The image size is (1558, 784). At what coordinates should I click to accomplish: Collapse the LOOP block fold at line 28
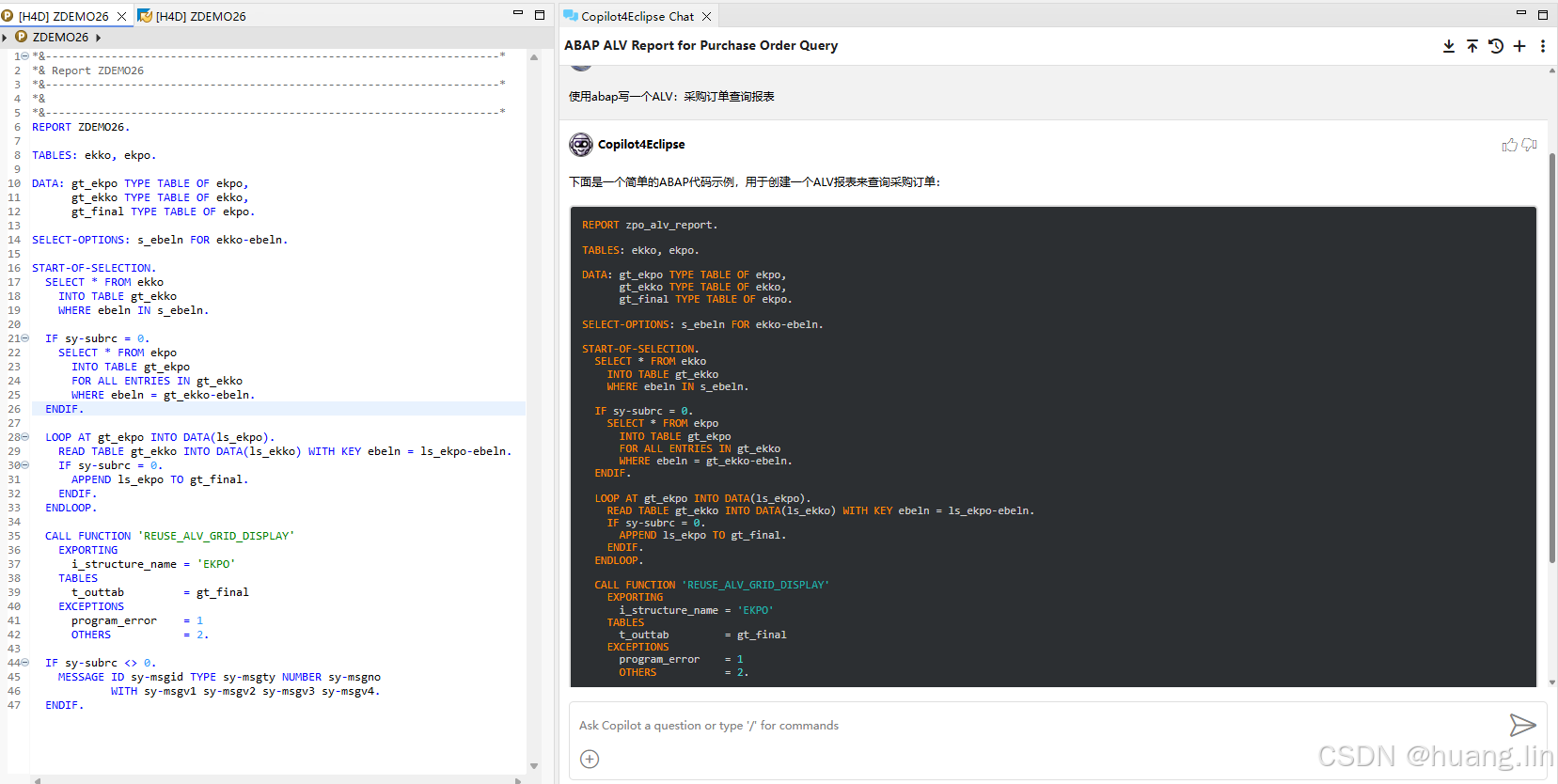[25, 437]
